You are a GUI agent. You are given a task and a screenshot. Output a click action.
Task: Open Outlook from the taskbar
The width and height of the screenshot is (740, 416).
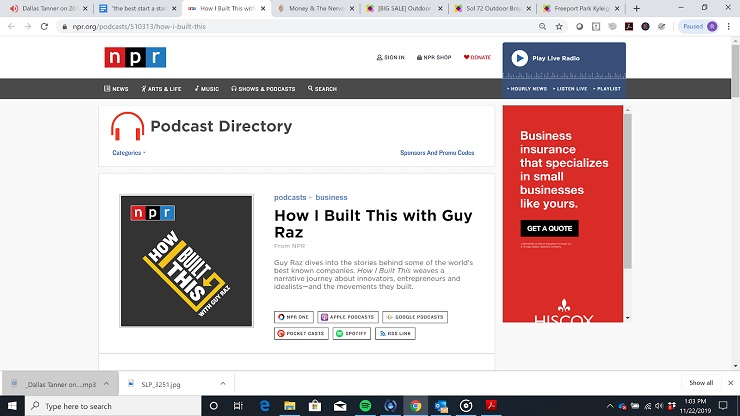[441, 406]
